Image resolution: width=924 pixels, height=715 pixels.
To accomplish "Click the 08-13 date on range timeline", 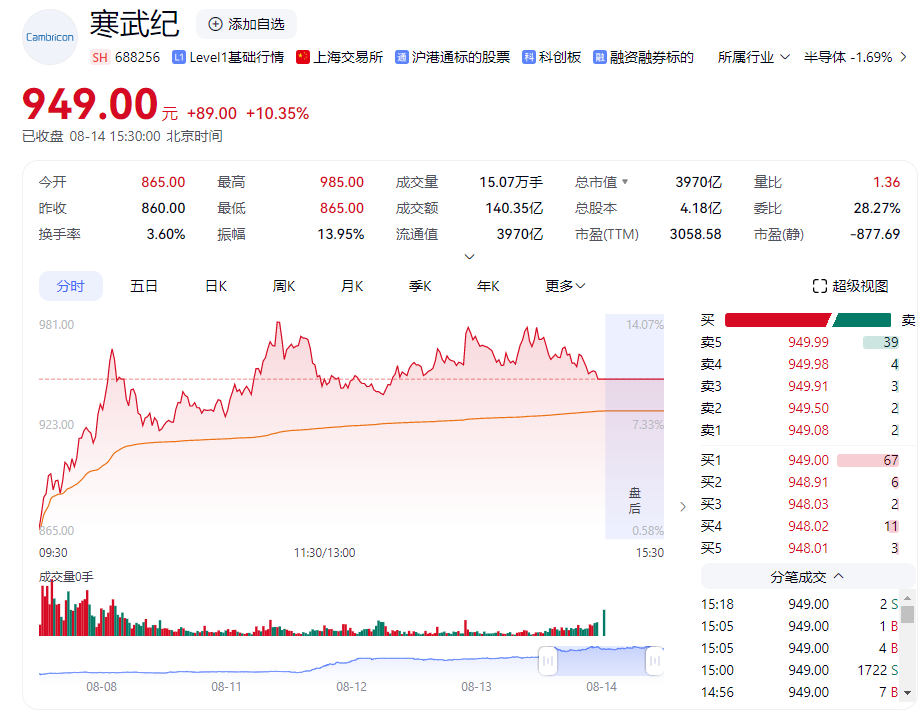I will click(476, 687).
